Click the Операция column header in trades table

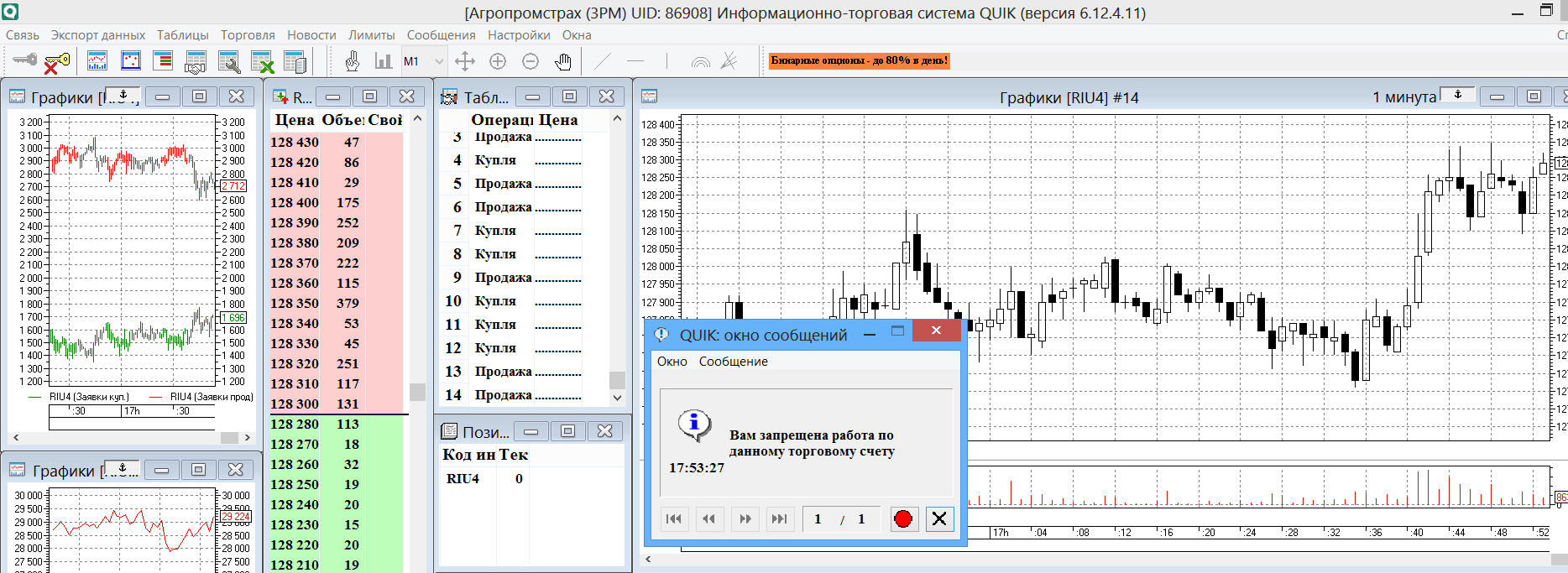[501, 120]
